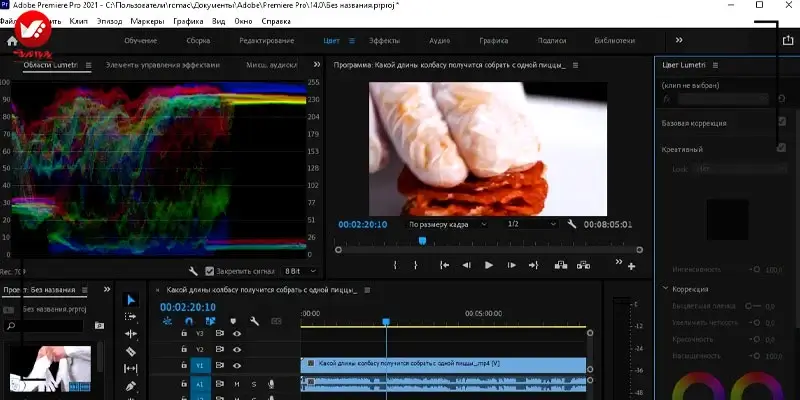Select the Razor tool
Screen dimensions: 800x400
[x=131, y=352]
